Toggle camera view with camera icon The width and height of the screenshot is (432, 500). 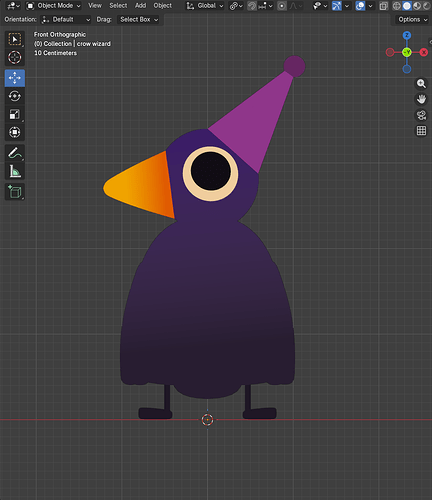(x=421, y=115)
